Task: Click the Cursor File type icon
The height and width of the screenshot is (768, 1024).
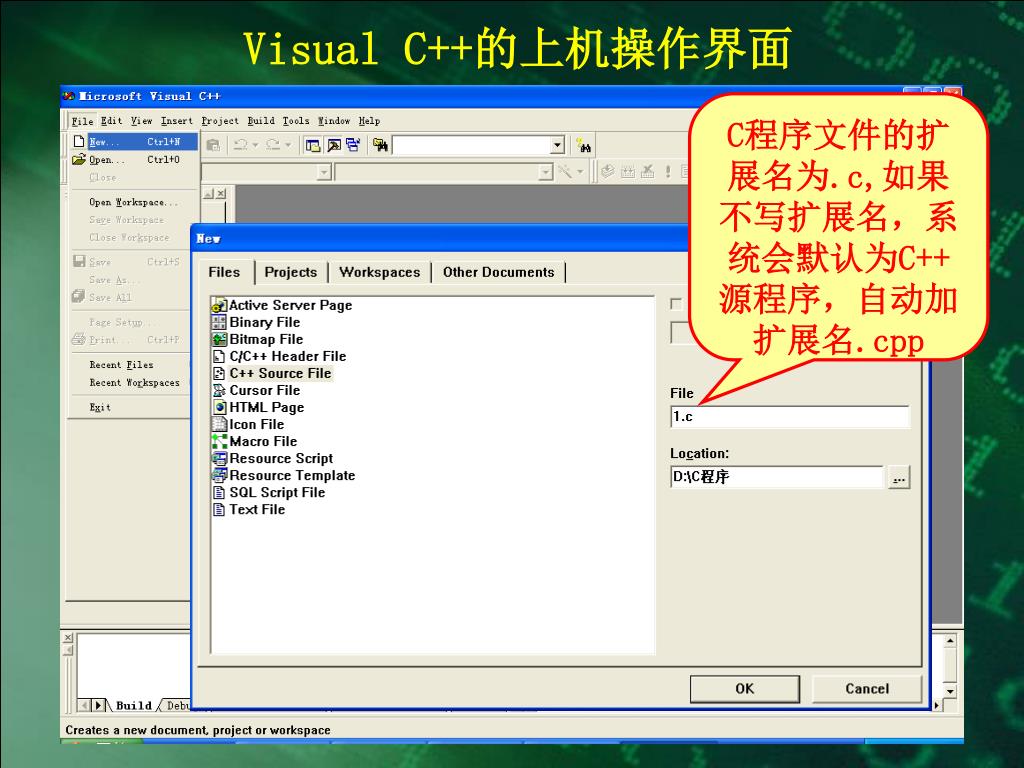Action: tap(219, 390)
